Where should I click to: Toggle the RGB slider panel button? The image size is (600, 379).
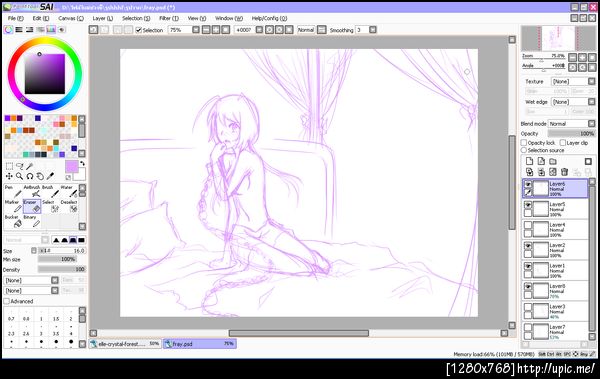point(19,29)
